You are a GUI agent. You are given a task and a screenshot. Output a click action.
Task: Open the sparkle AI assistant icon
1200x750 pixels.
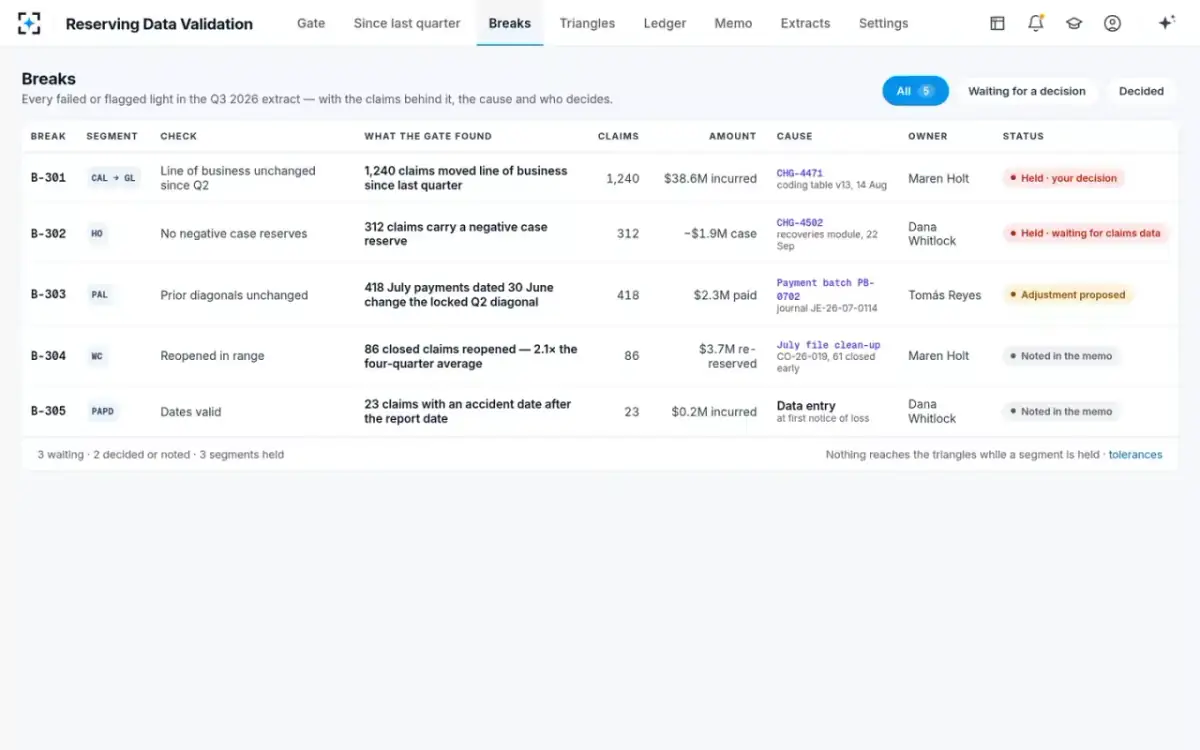(1166, 23)
